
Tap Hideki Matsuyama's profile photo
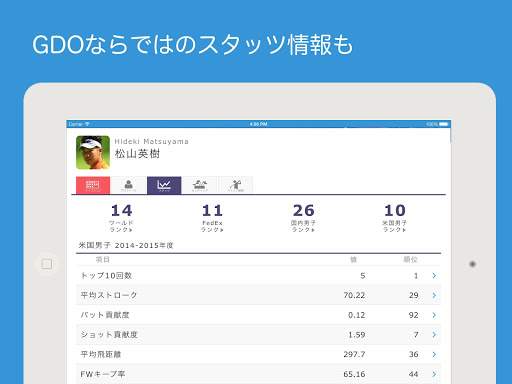pos(93,152)
